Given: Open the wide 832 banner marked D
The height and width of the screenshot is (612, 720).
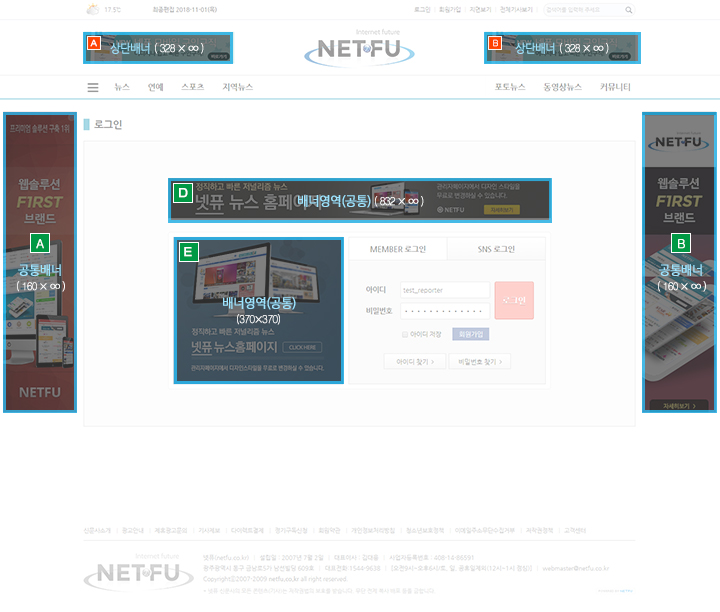Looking at the screenshot, I should pyautogui.click(x=360, y=200).
